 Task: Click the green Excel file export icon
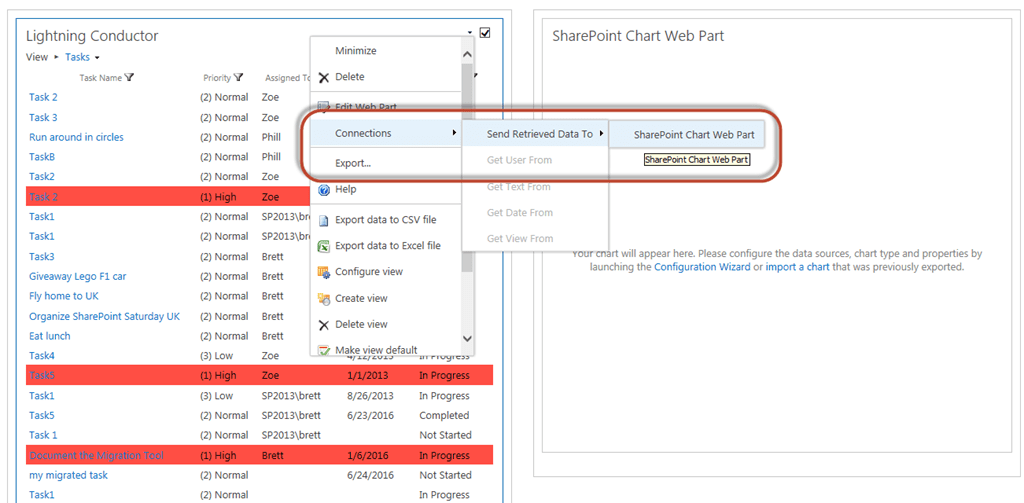coord(323,246)
